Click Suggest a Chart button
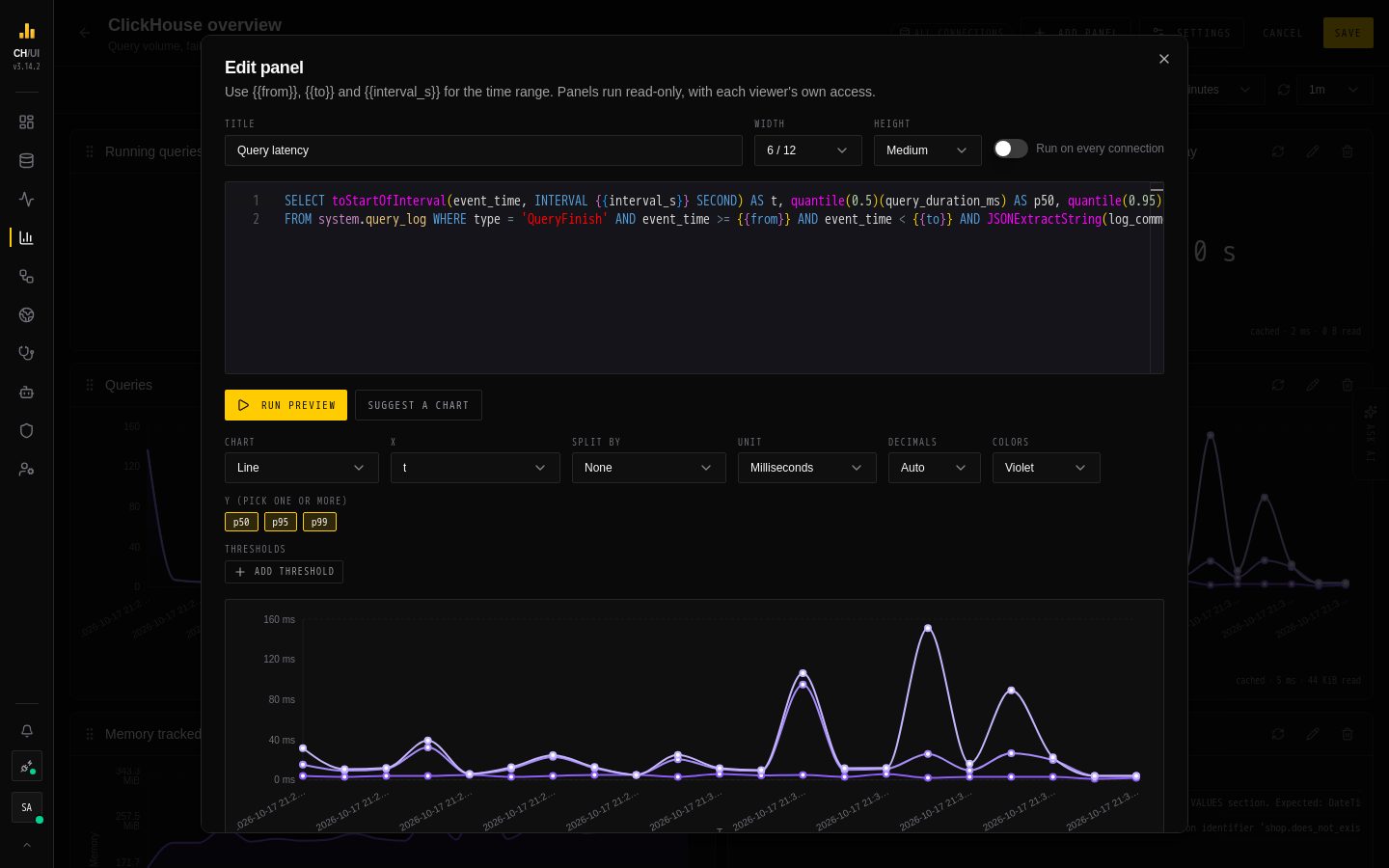This screenshot has width=1389, height=868. (419, 405)
